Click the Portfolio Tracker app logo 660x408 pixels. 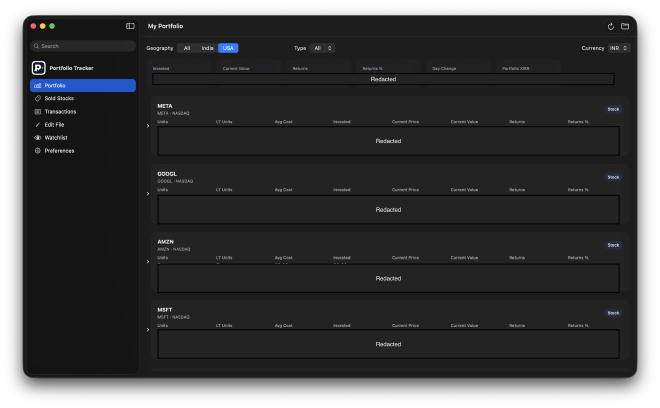tap(38, 68)
